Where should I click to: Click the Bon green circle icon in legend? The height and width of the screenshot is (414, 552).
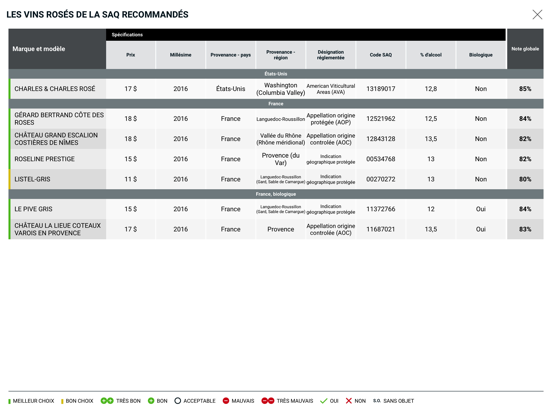pos(151,401)
